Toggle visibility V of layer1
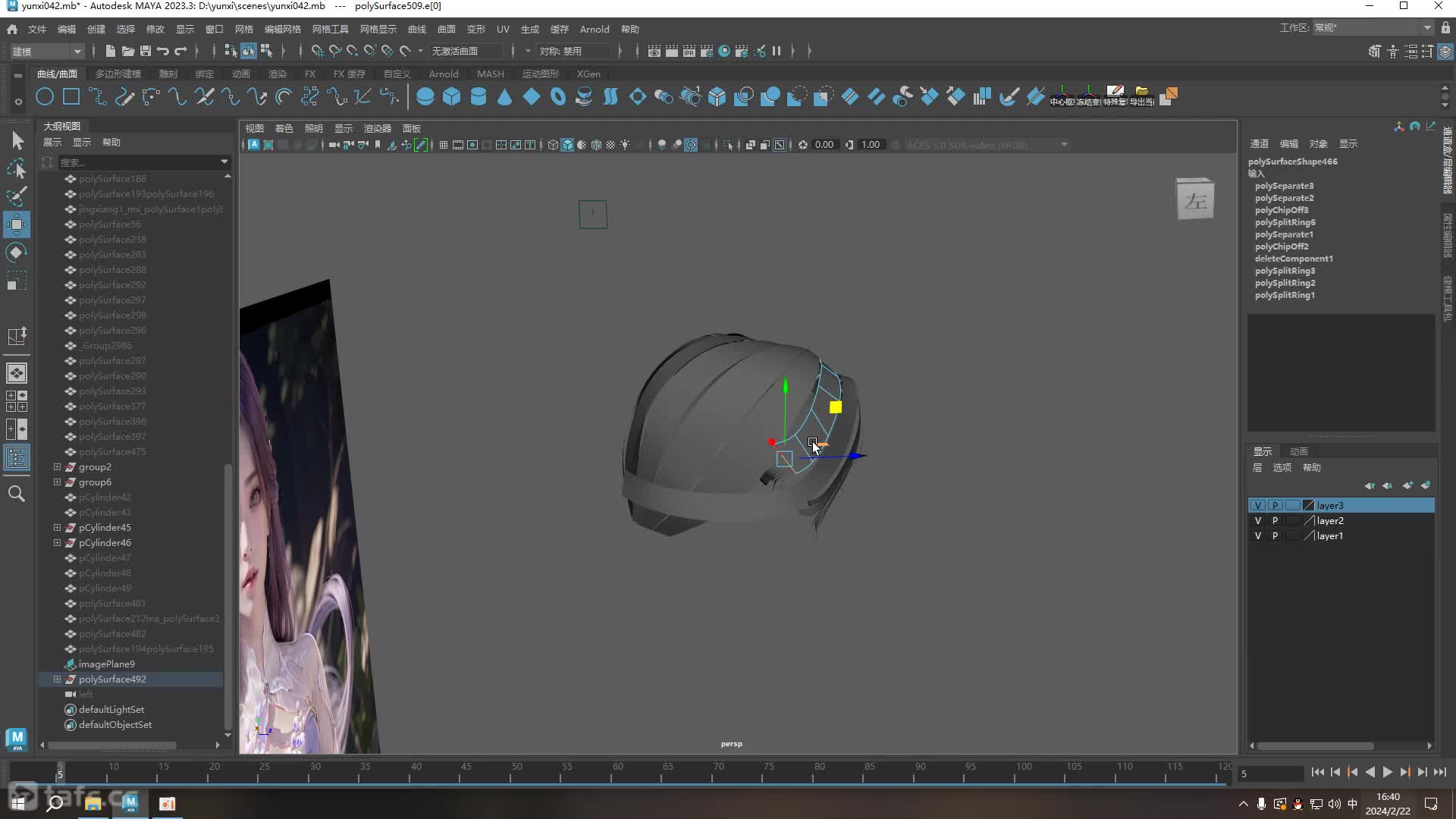The width and height of the screenshot is (1456, 819). [1258, 535]
